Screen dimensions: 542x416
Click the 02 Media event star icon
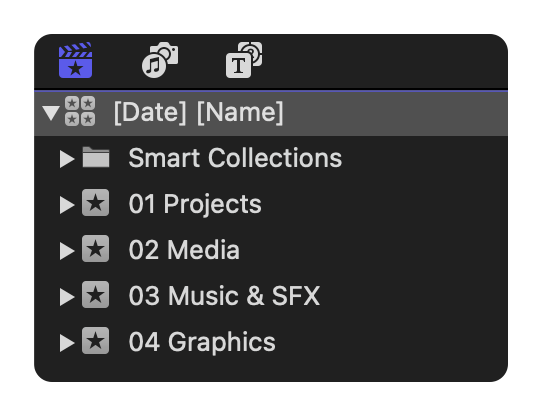[95, 249]
